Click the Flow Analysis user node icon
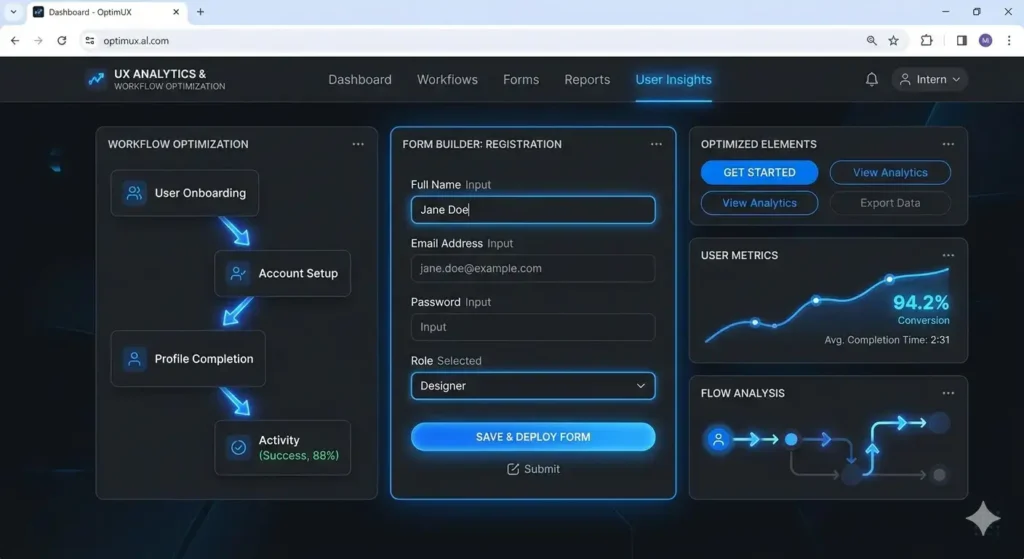This screenshot has height=559, width=1024. pos(718,439)
